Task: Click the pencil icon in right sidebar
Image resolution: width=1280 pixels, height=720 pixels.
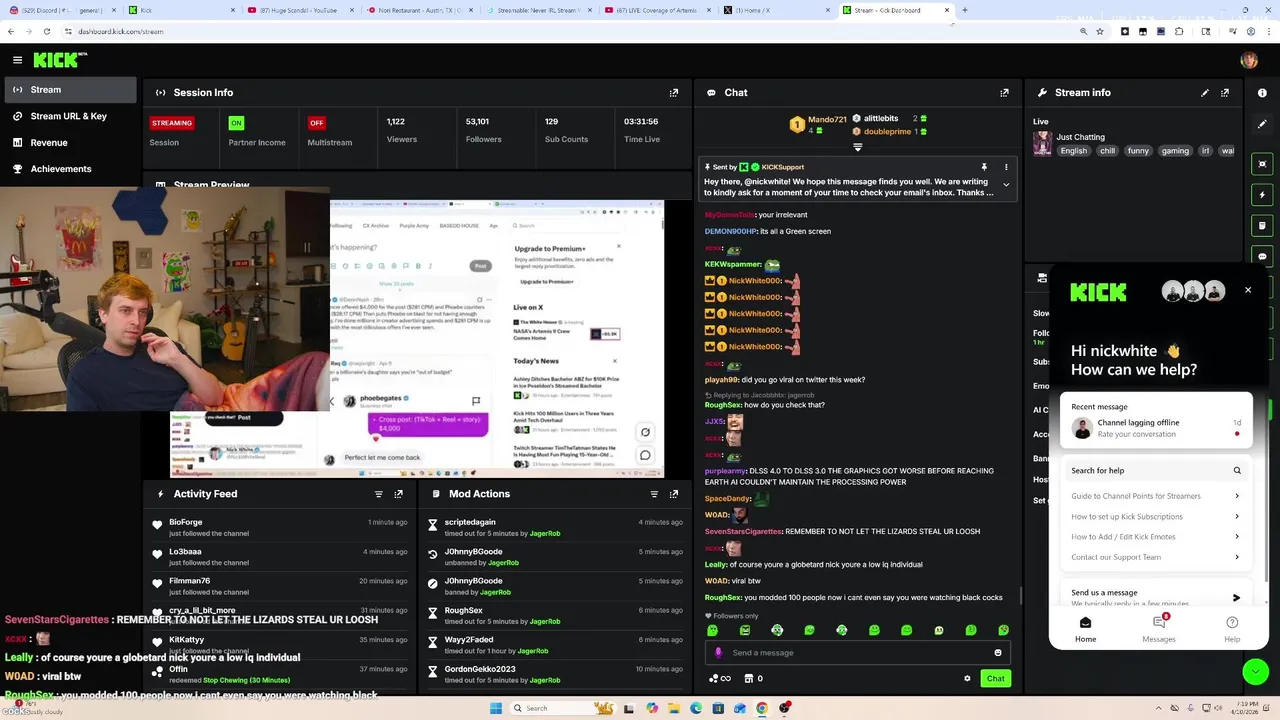Action: click(x=1262, y=124)
